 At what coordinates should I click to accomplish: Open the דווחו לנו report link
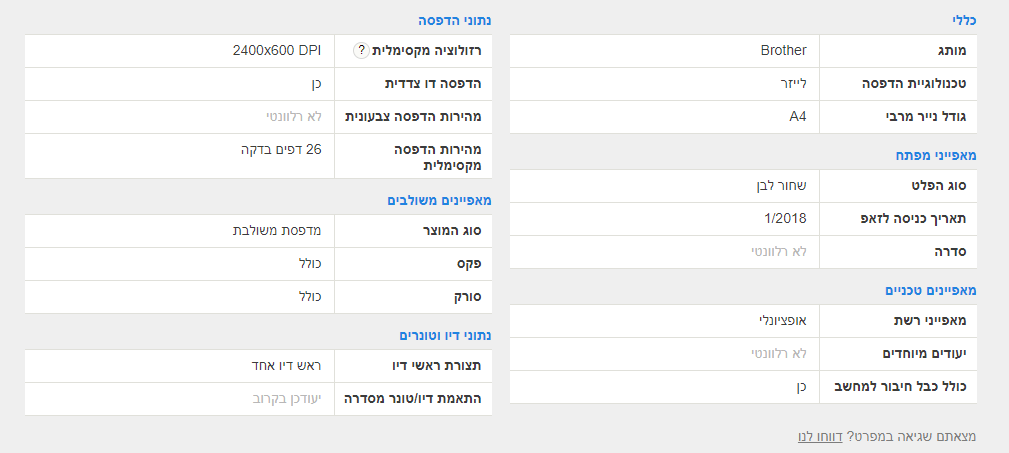[x=820, y=436]
